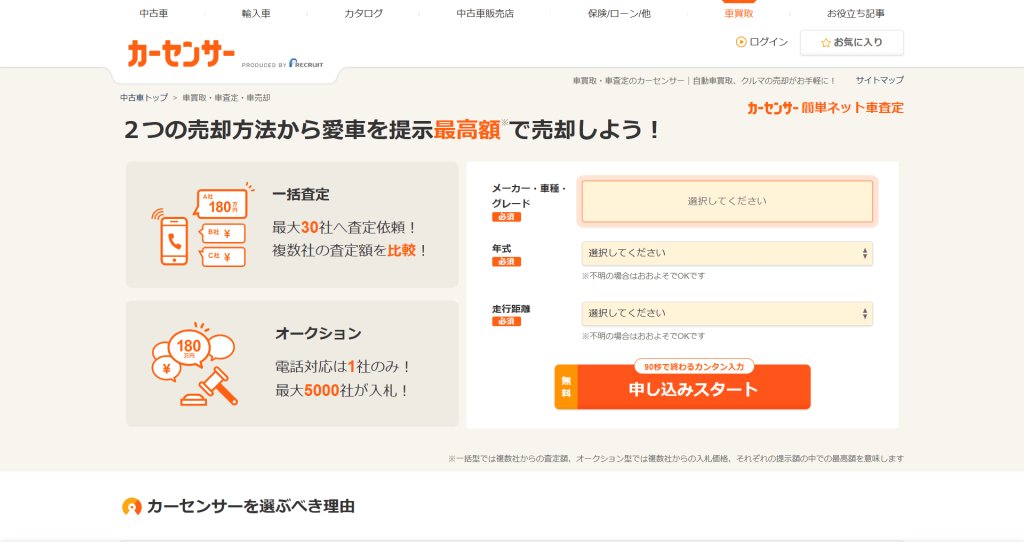1024x542 pixels.
Task: Click the 無料 badge on start button
Action: pyautogui.click(x=566, y=387)
